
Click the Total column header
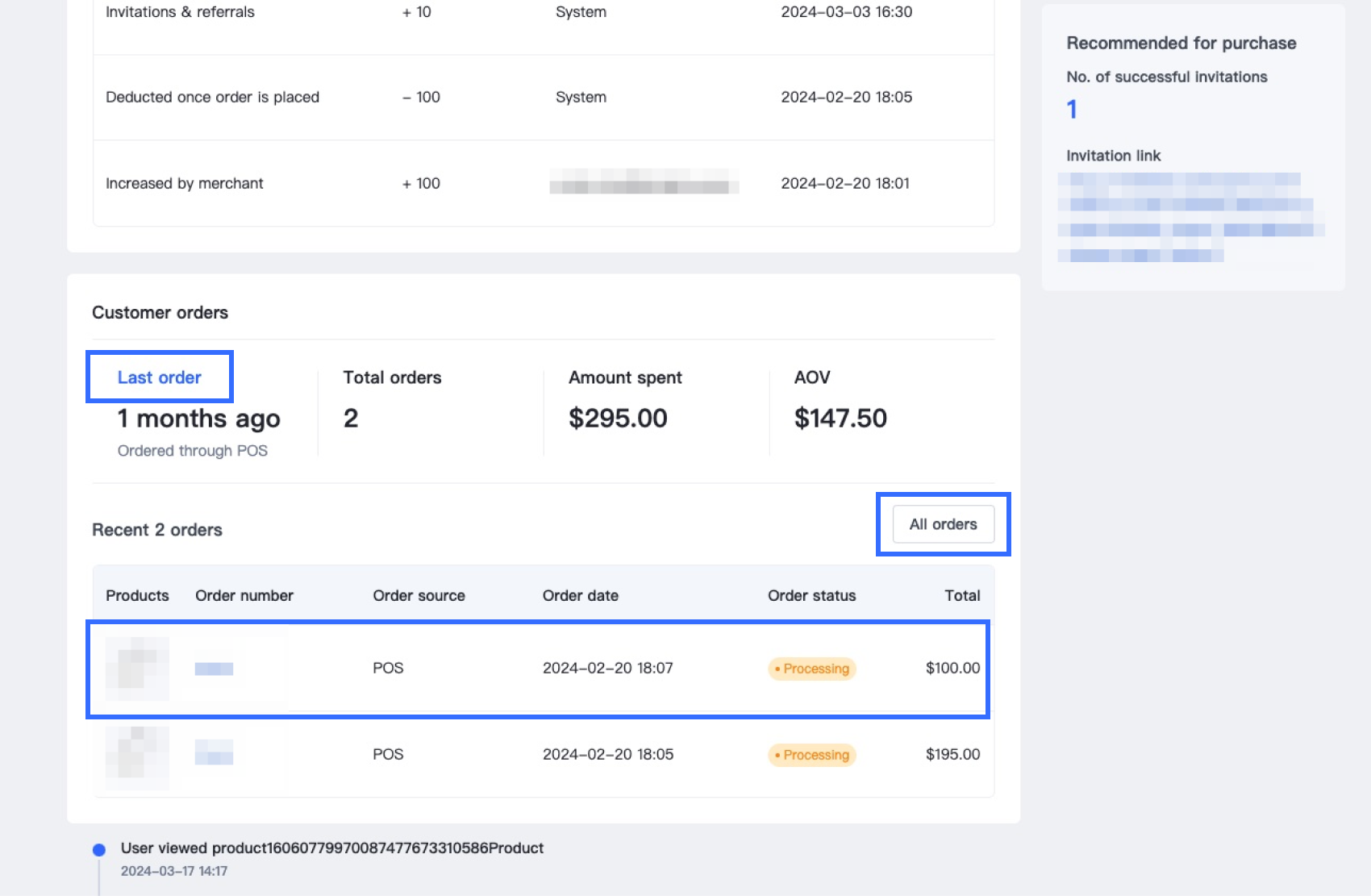pyautogui.click(x=962, y=596)
